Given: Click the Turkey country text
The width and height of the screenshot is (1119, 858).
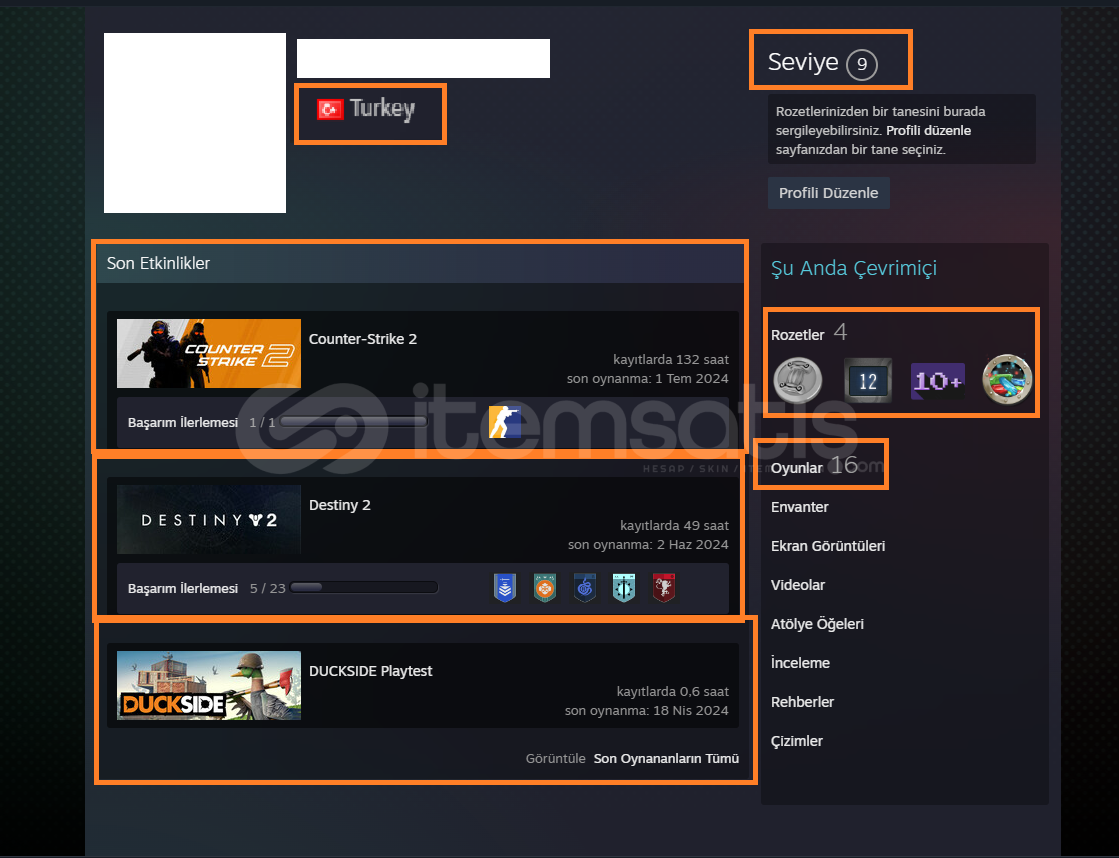Looking at the screenshot, I should click(x=382, y=108).
